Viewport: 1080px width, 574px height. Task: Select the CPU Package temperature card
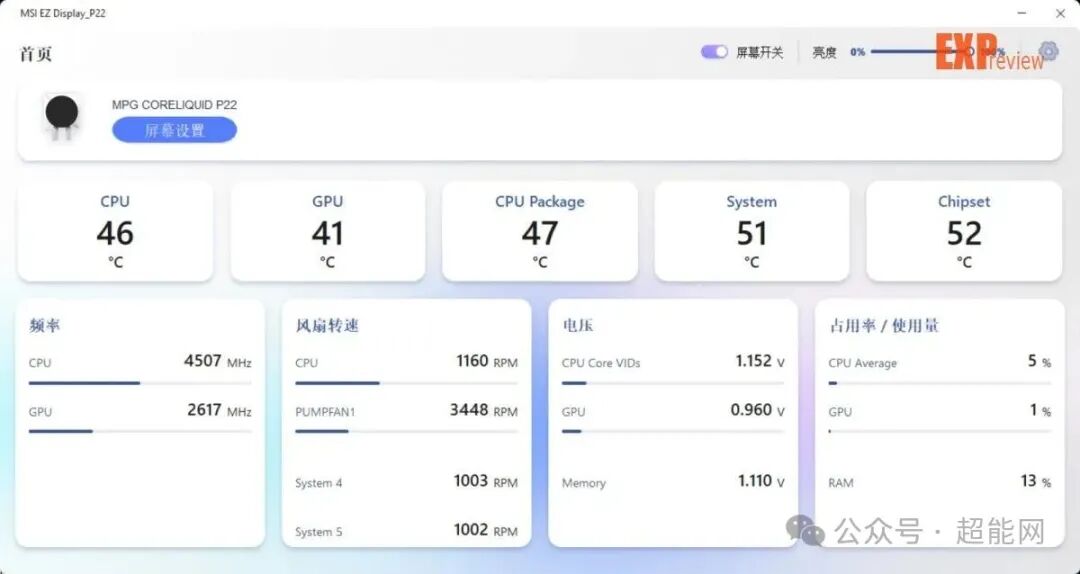[540, 232]
